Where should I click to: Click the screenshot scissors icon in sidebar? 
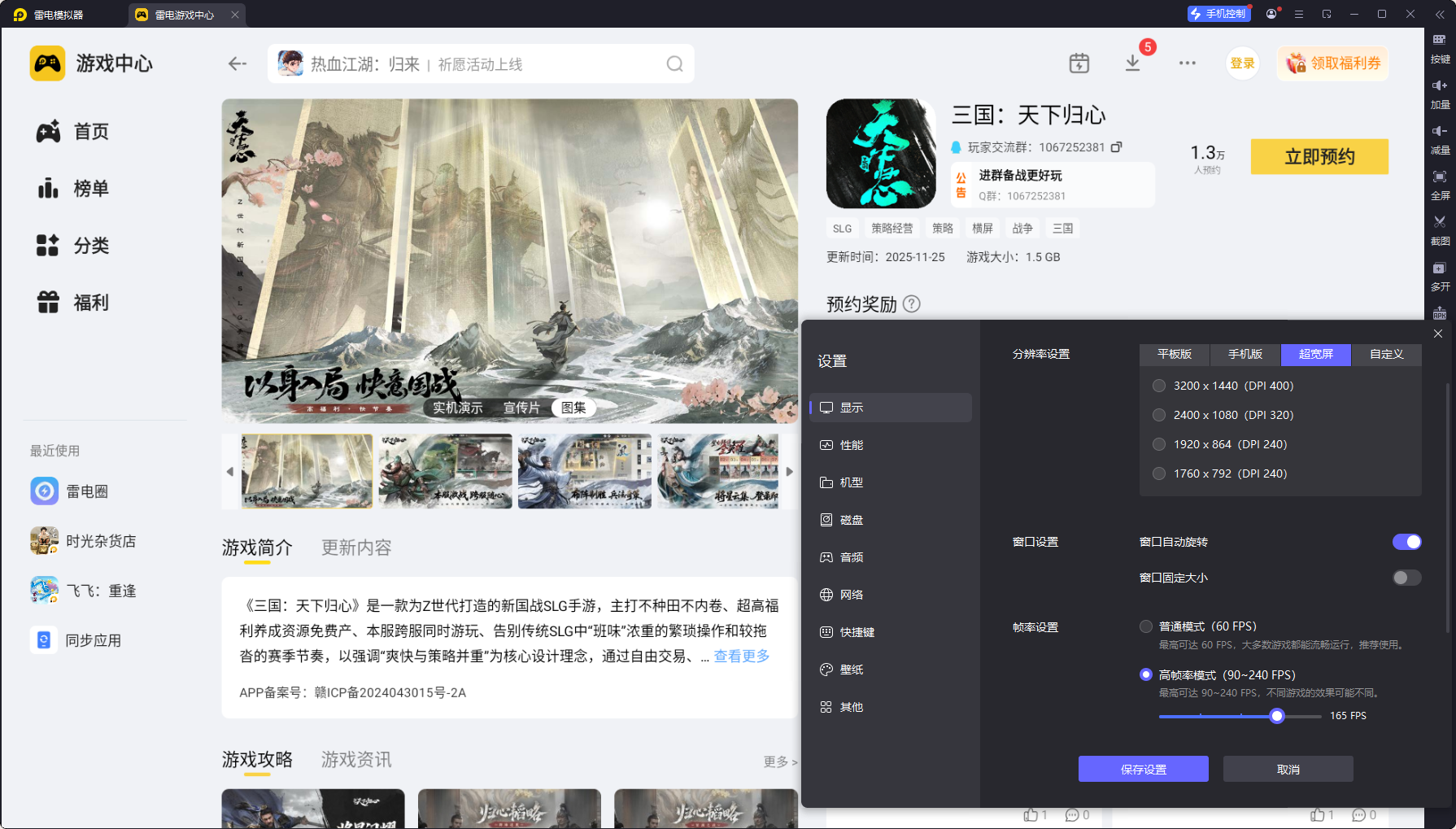click(1439, 222)
